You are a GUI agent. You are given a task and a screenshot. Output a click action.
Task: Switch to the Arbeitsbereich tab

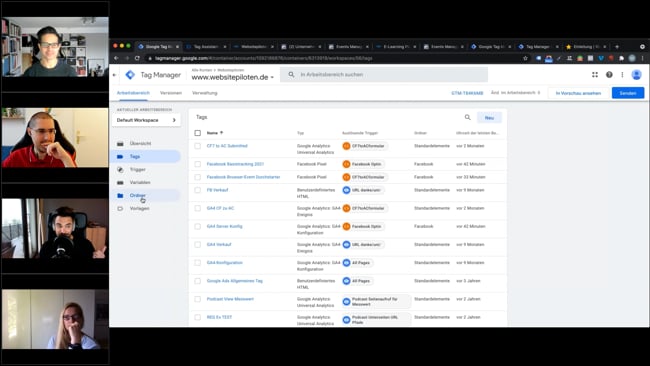coord(133,93)
